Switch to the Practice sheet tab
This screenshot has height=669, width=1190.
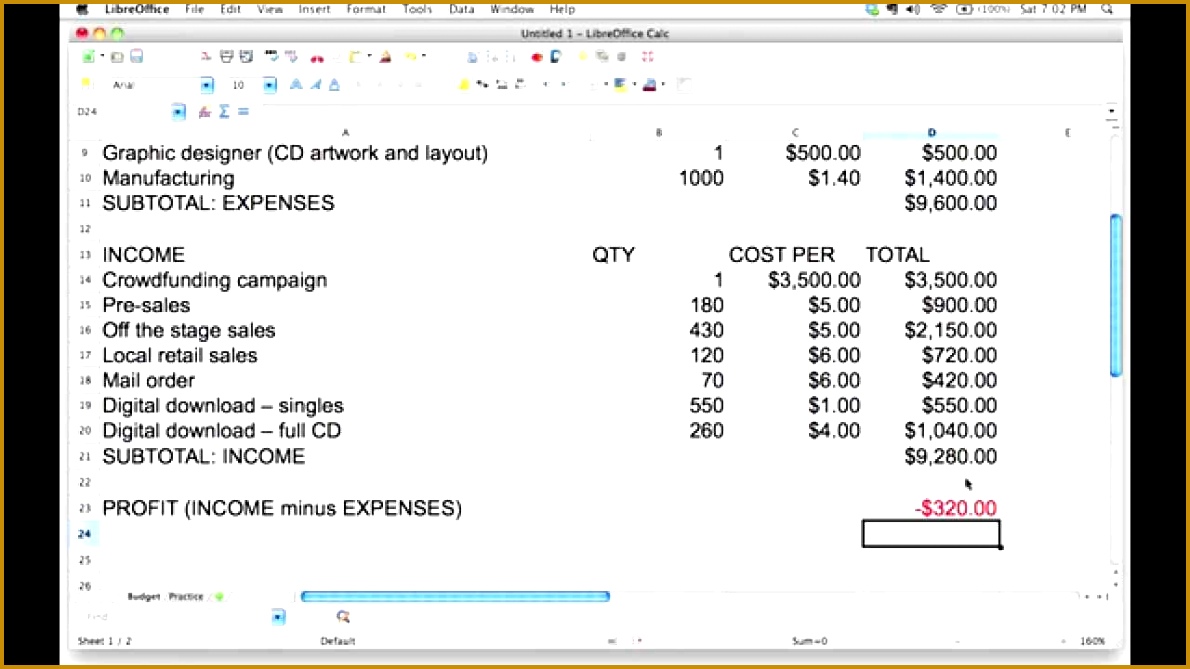click(186, 597)
